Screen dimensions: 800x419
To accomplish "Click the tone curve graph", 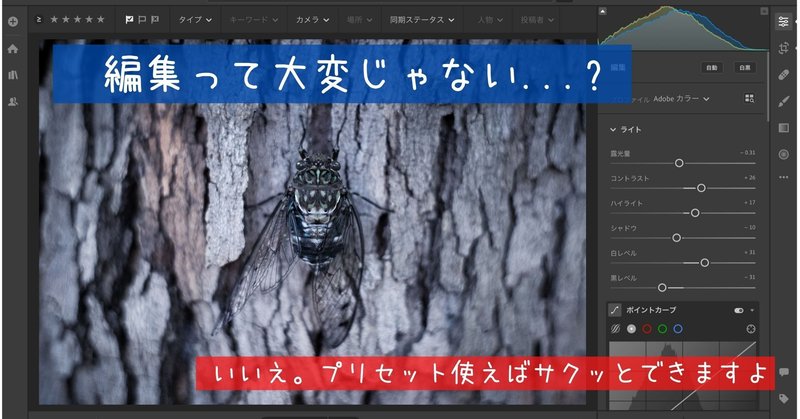I will tap(683, 376).
